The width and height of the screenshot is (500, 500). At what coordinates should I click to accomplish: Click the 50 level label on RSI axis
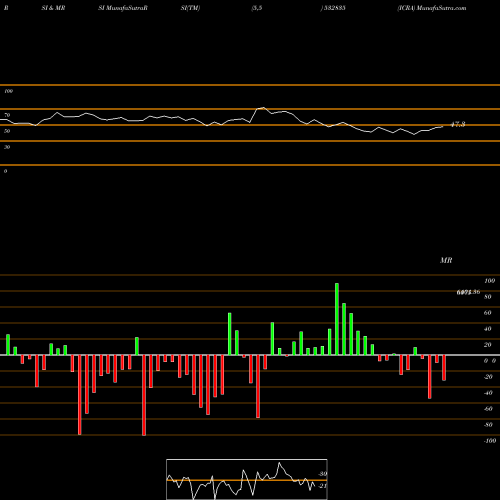[7, 131]
